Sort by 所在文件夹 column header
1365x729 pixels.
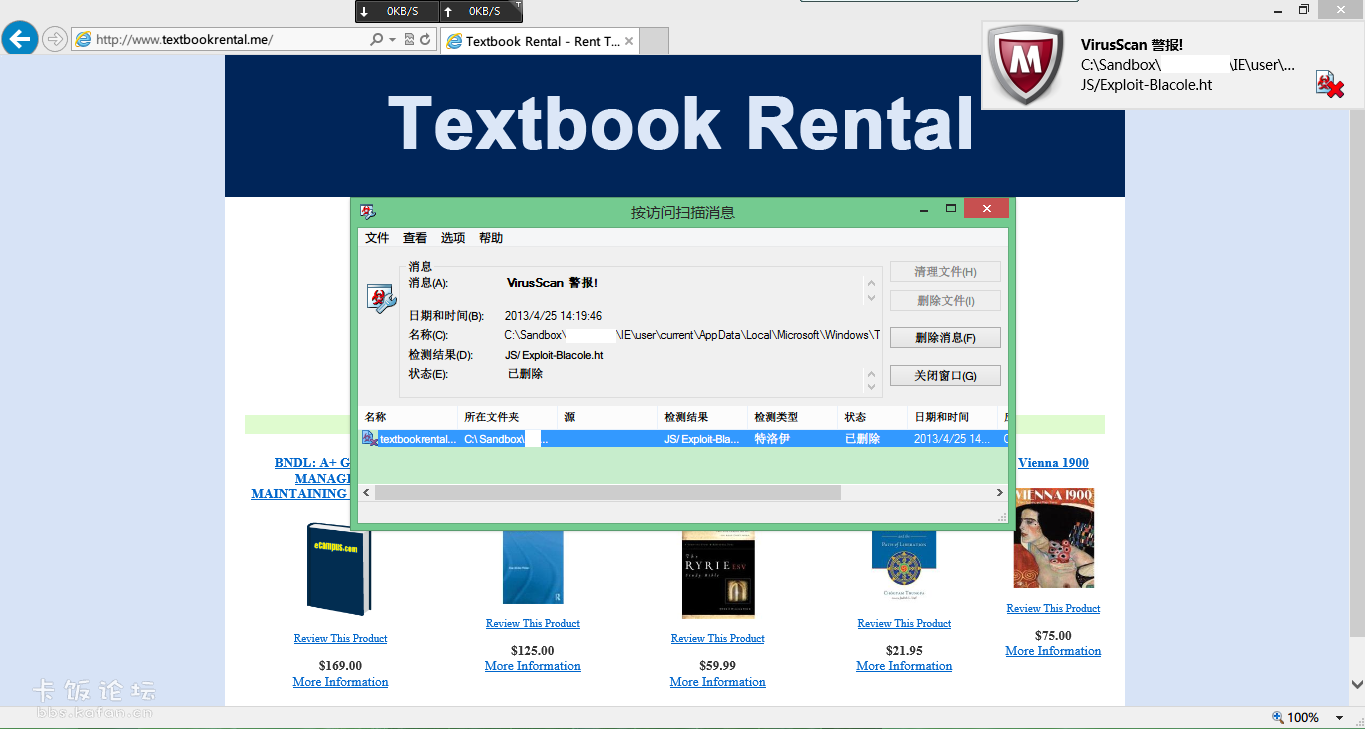507,417
